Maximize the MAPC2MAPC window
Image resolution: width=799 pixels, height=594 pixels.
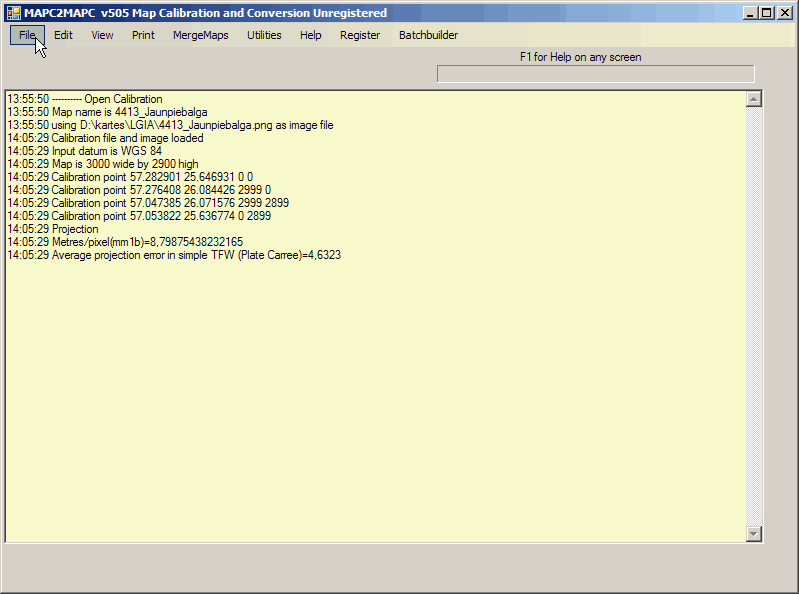pyautogui.click(x=766, y=13)
